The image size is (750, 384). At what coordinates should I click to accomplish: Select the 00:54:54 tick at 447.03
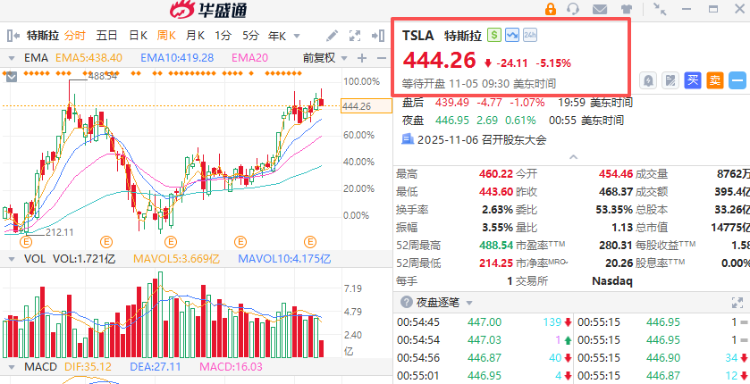click(484, 340)
